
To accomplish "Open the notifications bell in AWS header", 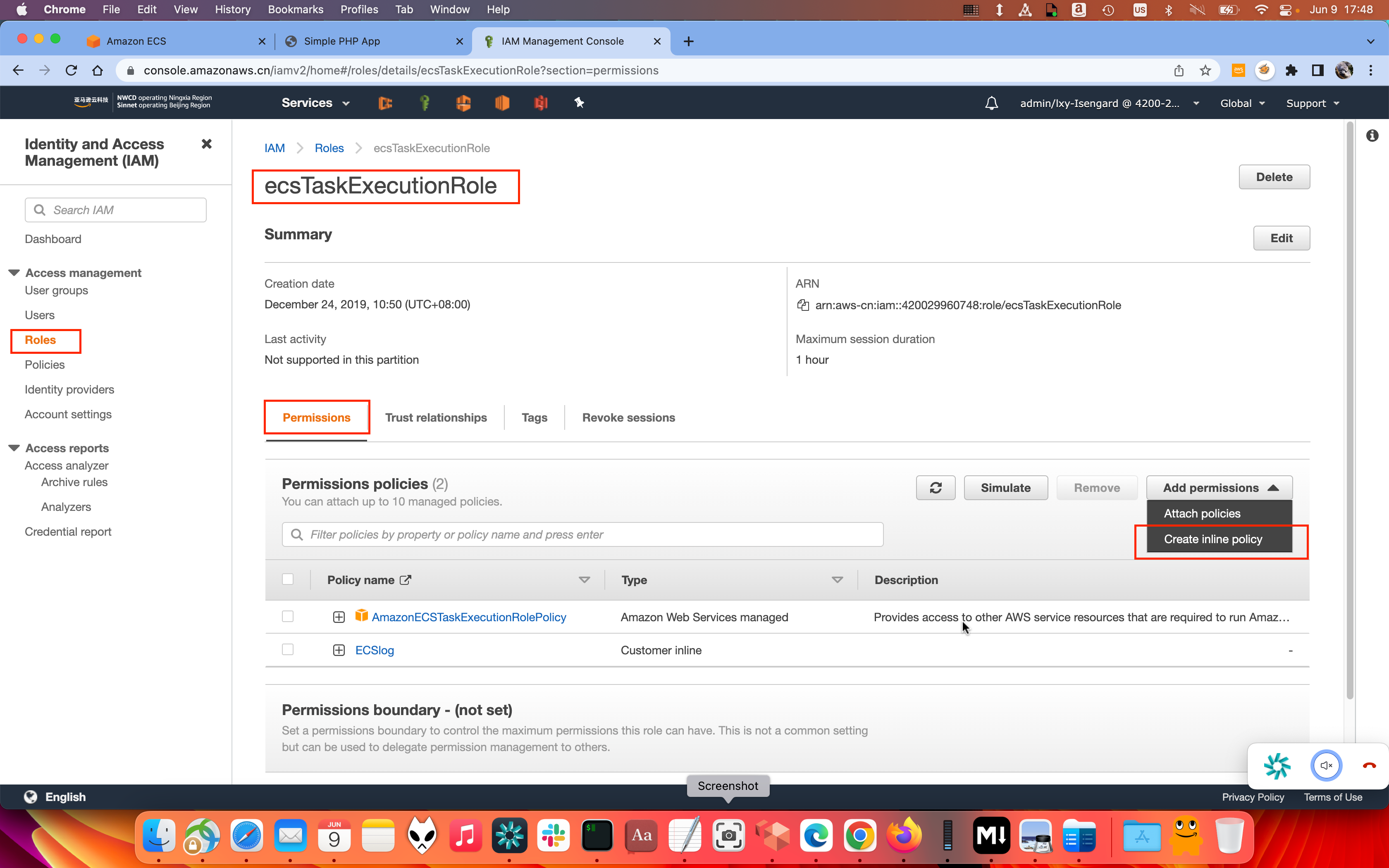I will point(991,103).
